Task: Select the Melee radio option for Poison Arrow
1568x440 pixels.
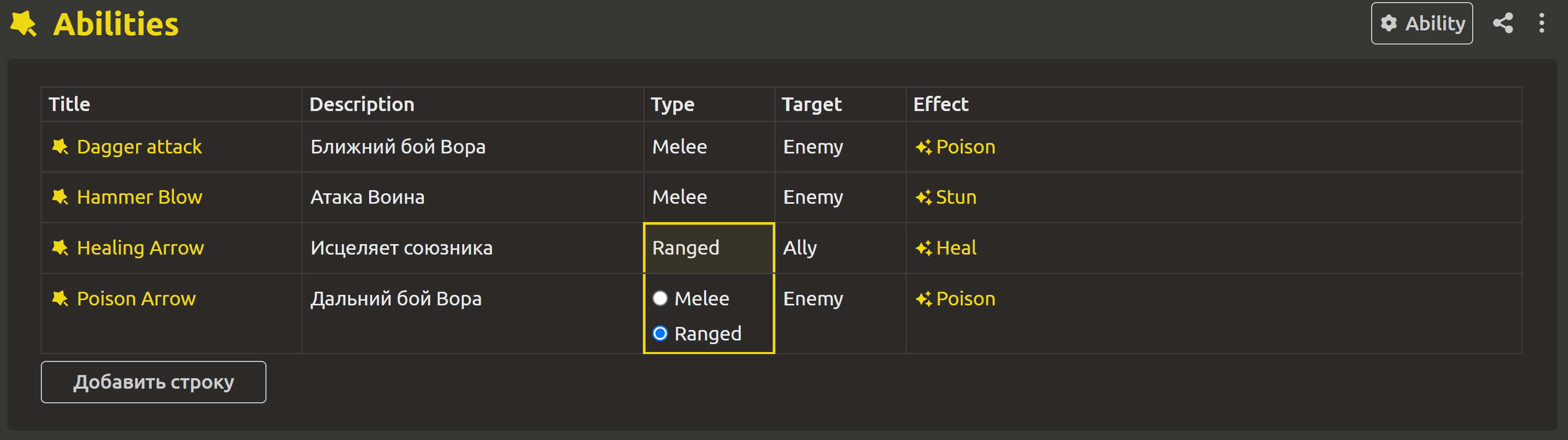Action: [660, 299]
